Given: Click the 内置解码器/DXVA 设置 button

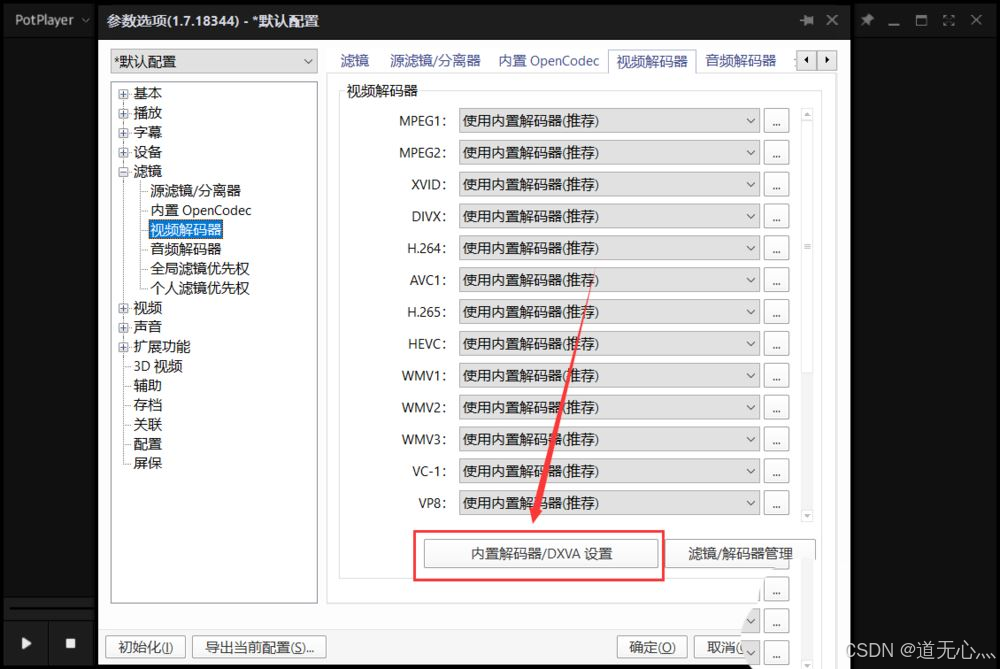Looking at the screenshot, I should click(541, 554).
